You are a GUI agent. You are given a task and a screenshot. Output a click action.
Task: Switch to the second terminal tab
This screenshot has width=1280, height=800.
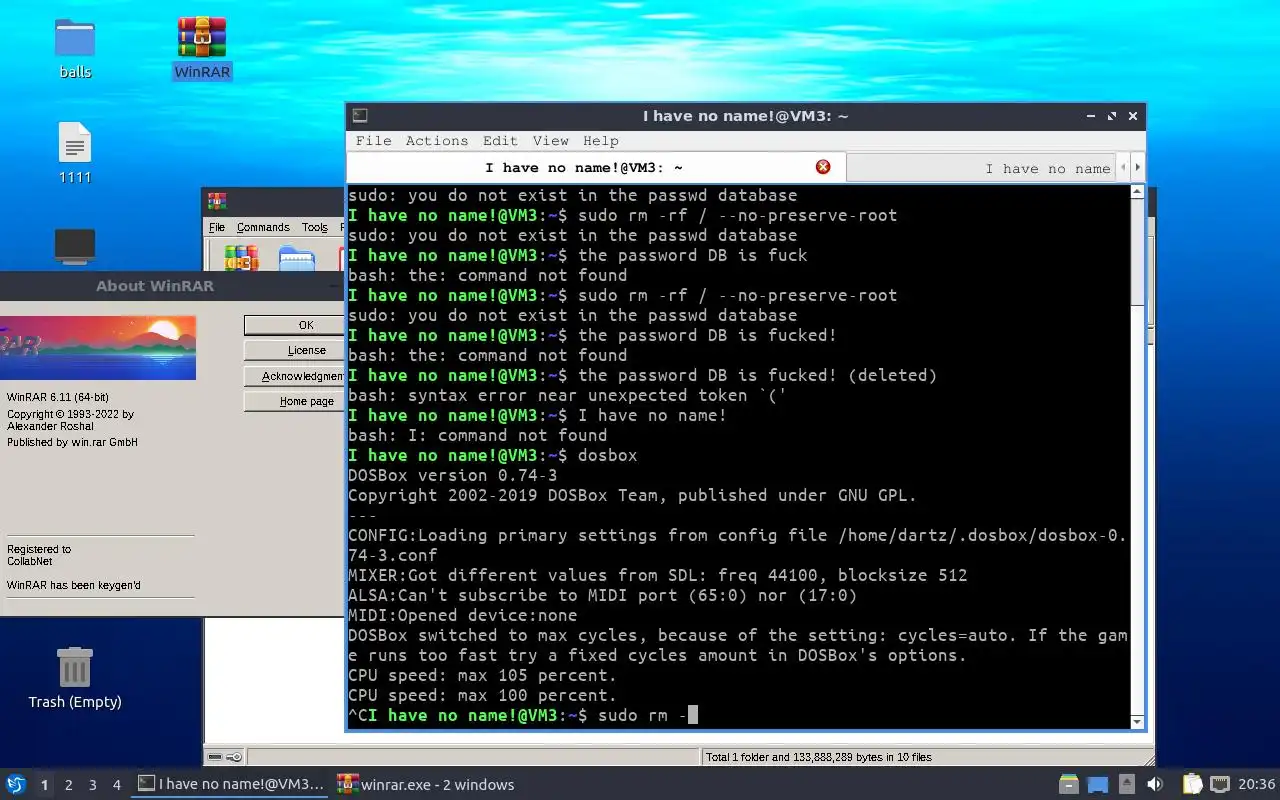pos(982,168)
